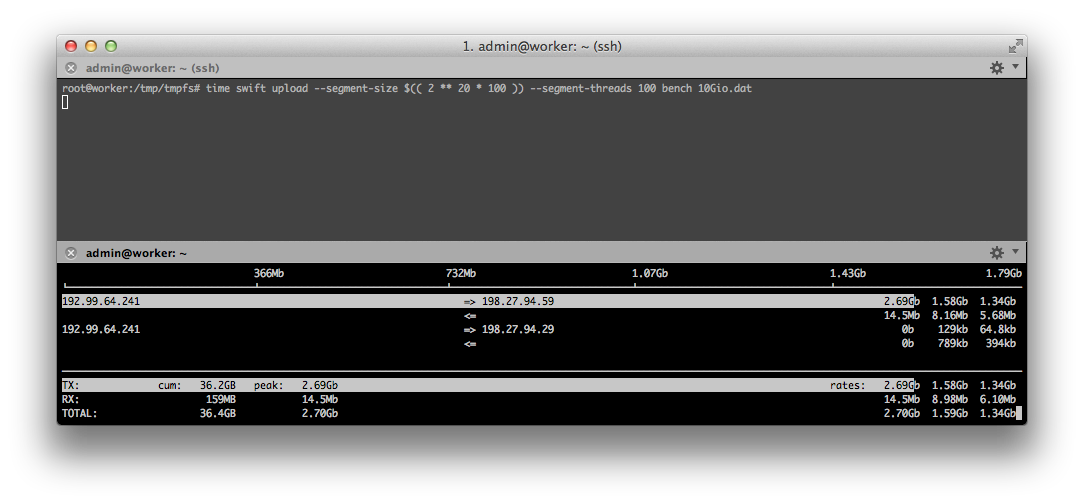Click the 129kb value
Image resolution: width=1084 pixels, height=504 pixels.
coord(953,329)
